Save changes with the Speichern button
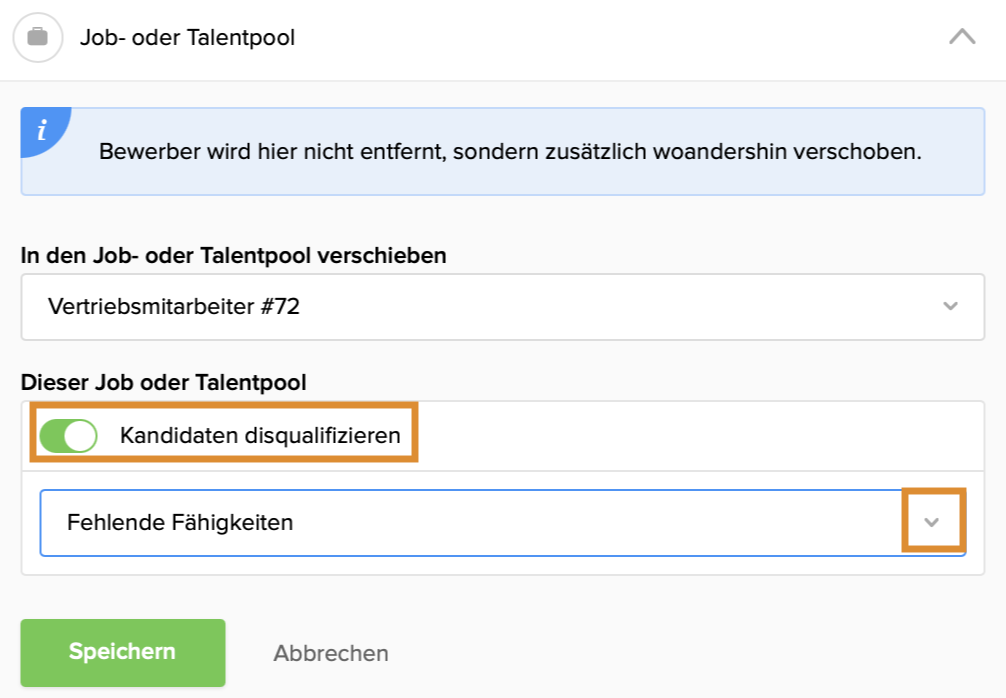Image resolution: width=1006 pixels, height=698 pixels. coord(123,652)
